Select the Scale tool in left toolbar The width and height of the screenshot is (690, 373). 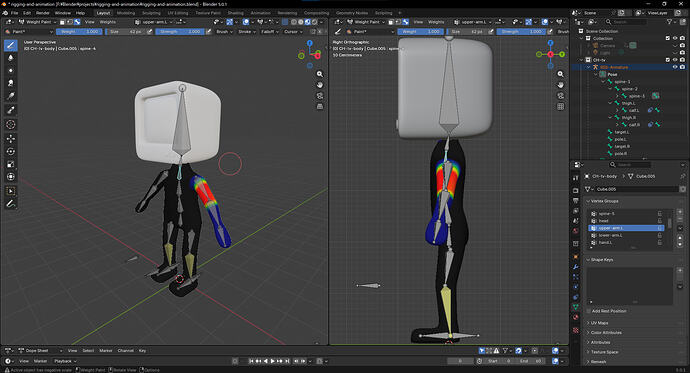pyautogui.click(x=11, y=164)
